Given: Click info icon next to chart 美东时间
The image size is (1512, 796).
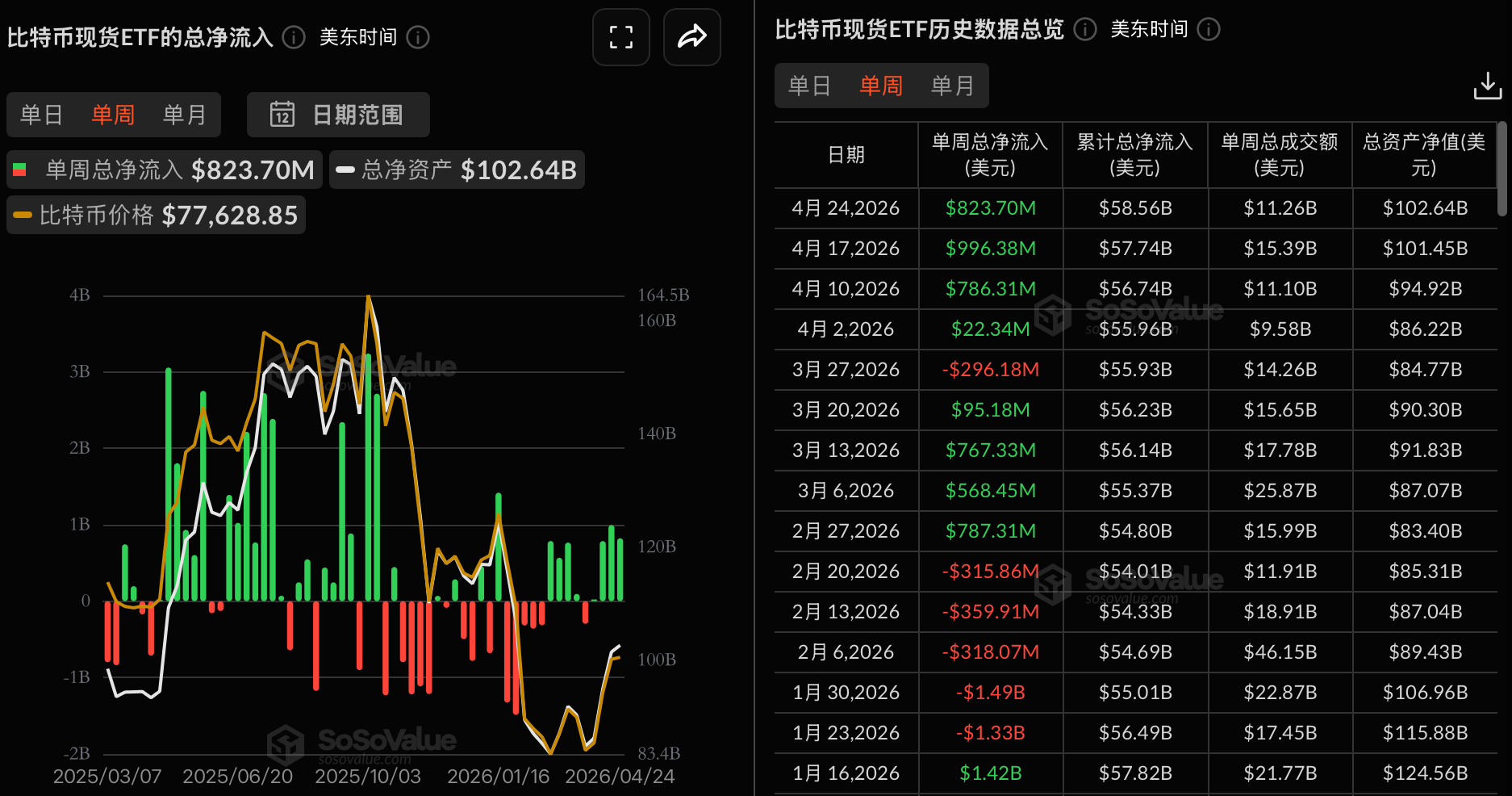Looking at the screenshot, I should (x=418, y=37).
